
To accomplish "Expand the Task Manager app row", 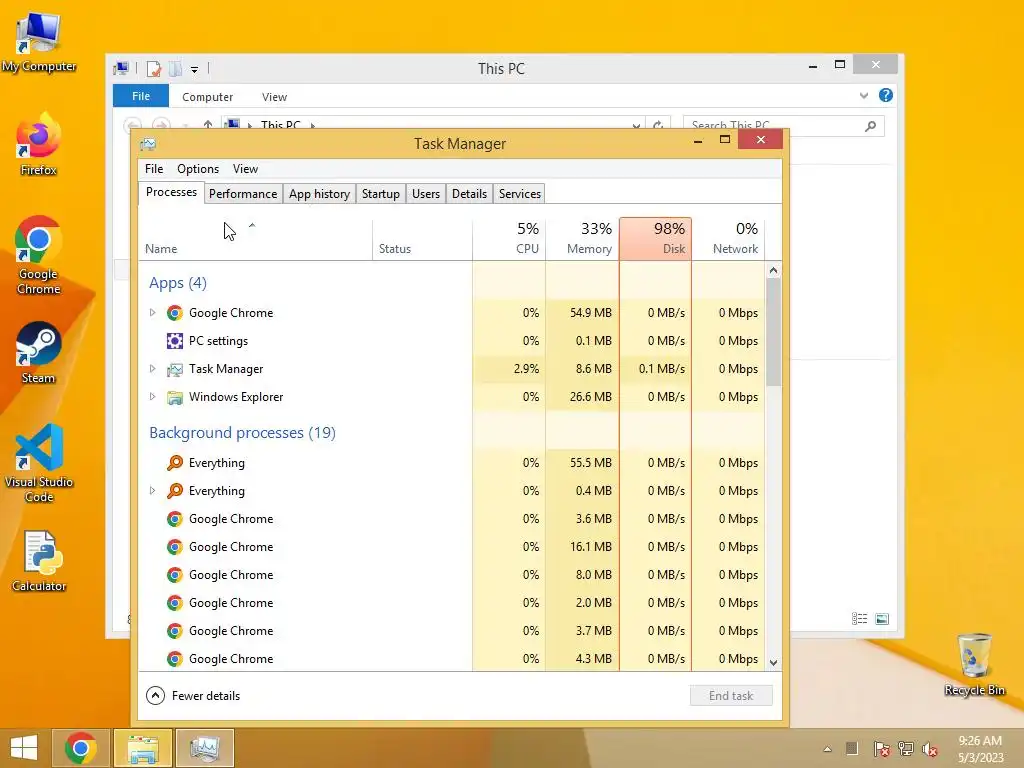I will point(152,369).
